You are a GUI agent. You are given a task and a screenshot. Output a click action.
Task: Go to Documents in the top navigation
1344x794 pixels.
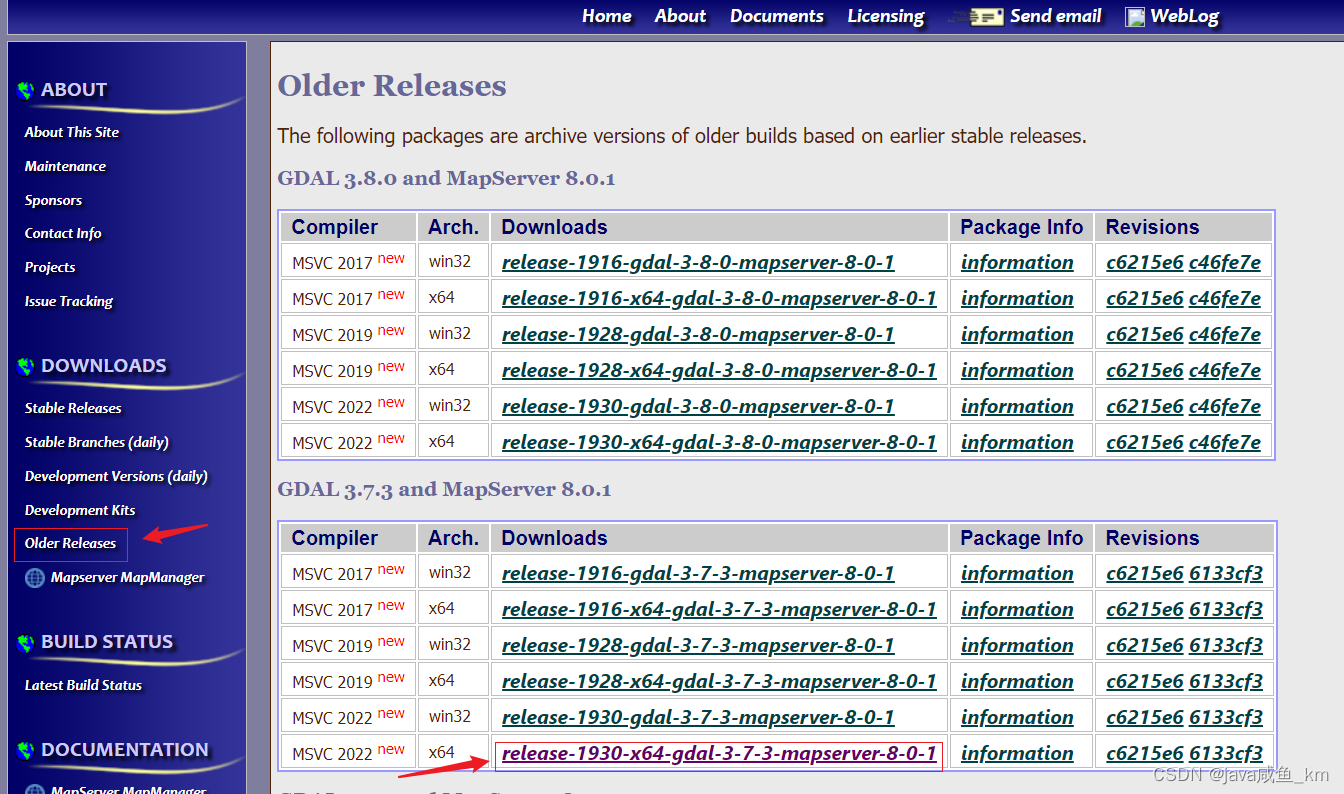pos(777,16)
